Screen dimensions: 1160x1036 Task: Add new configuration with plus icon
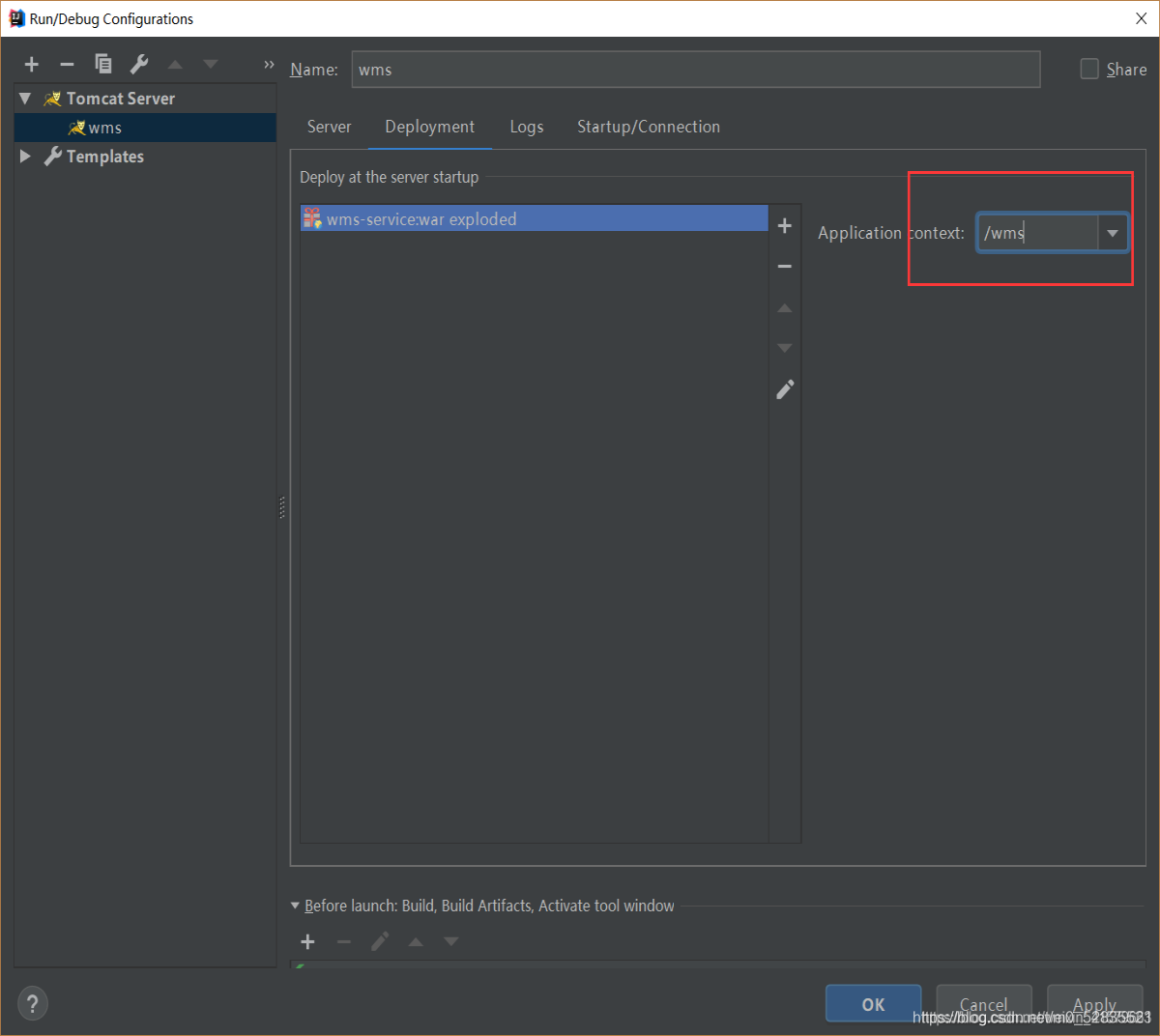[x=32, y=65]
